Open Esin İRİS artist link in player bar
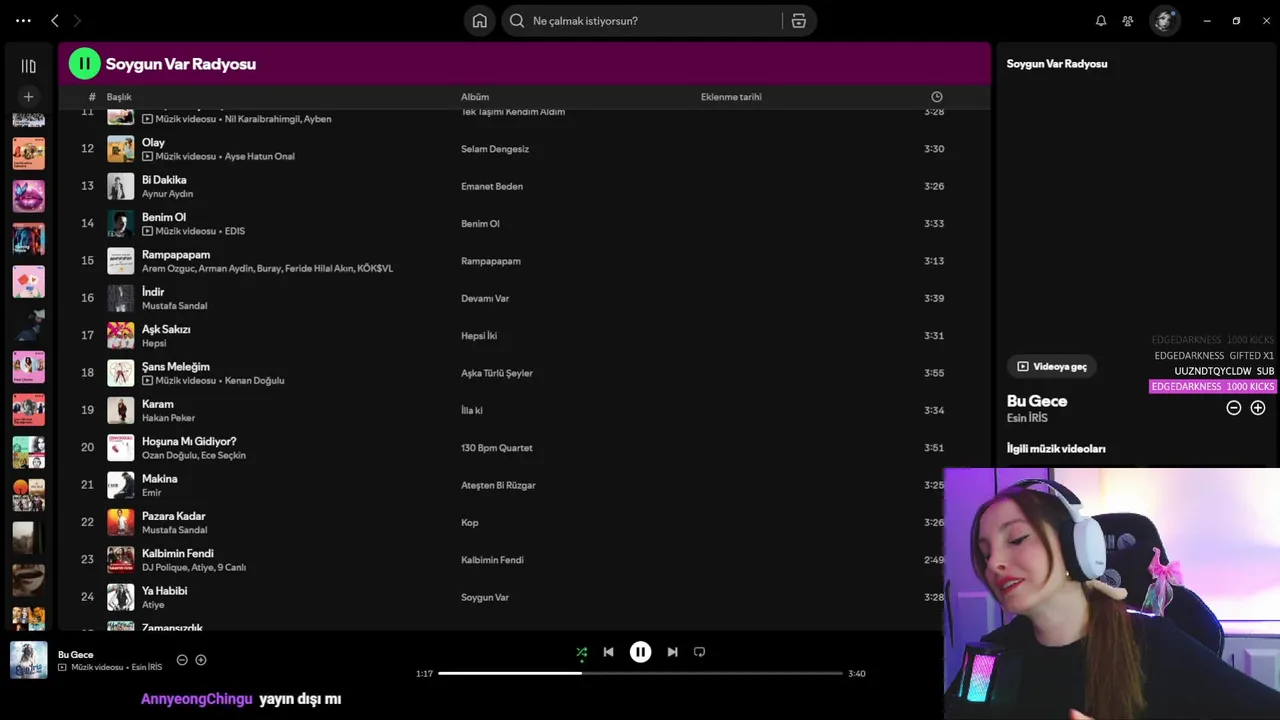The height and width of the screenshot is (720, 1280). point(147,667)
